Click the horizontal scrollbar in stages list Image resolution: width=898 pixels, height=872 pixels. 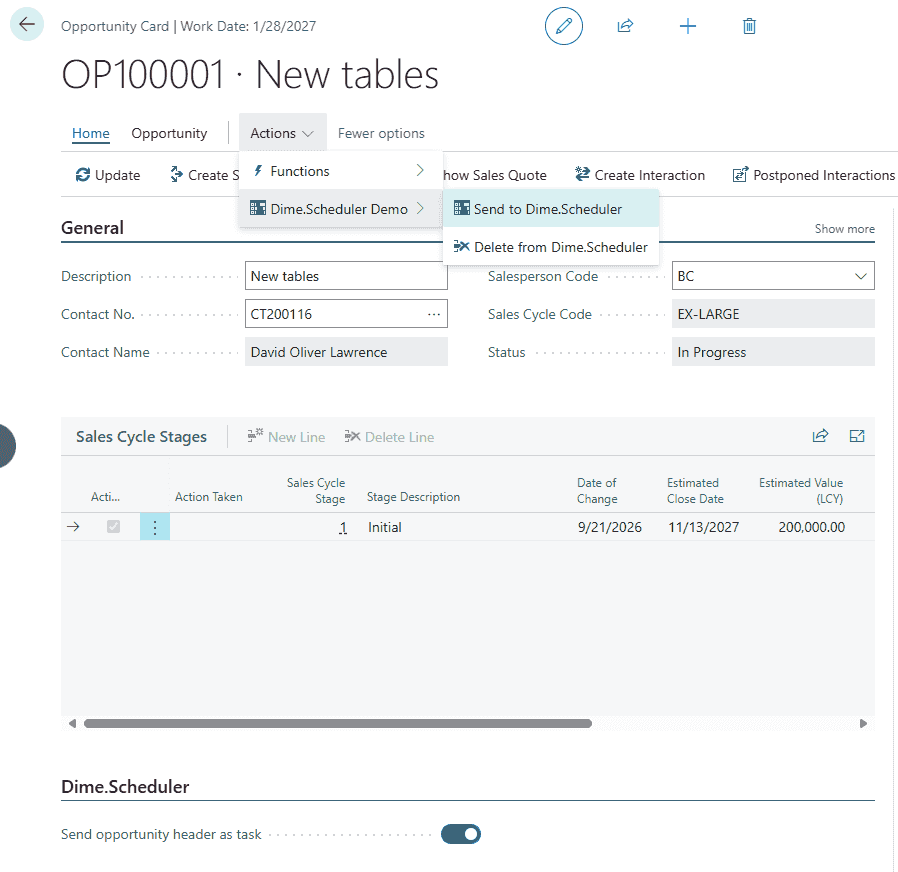tap(337, 723)
